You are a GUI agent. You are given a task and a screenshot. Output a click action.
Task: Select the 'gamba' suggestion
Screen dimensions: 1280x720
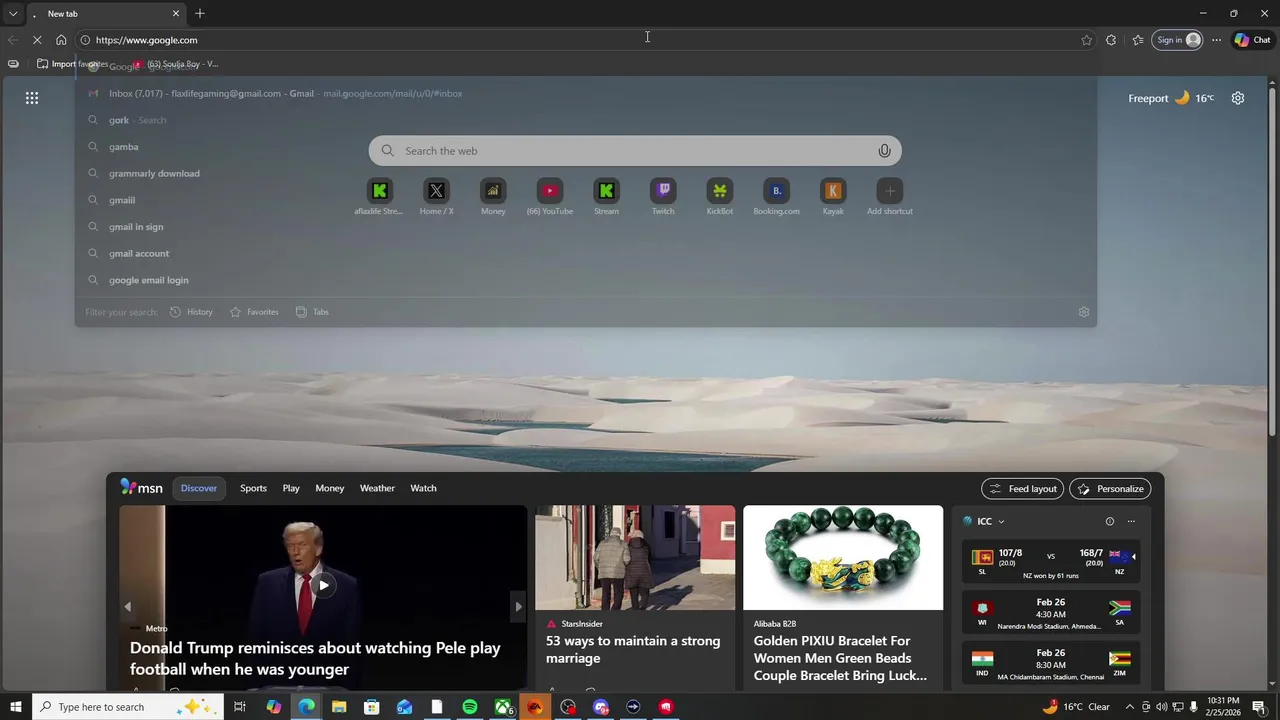coord(585,147)
